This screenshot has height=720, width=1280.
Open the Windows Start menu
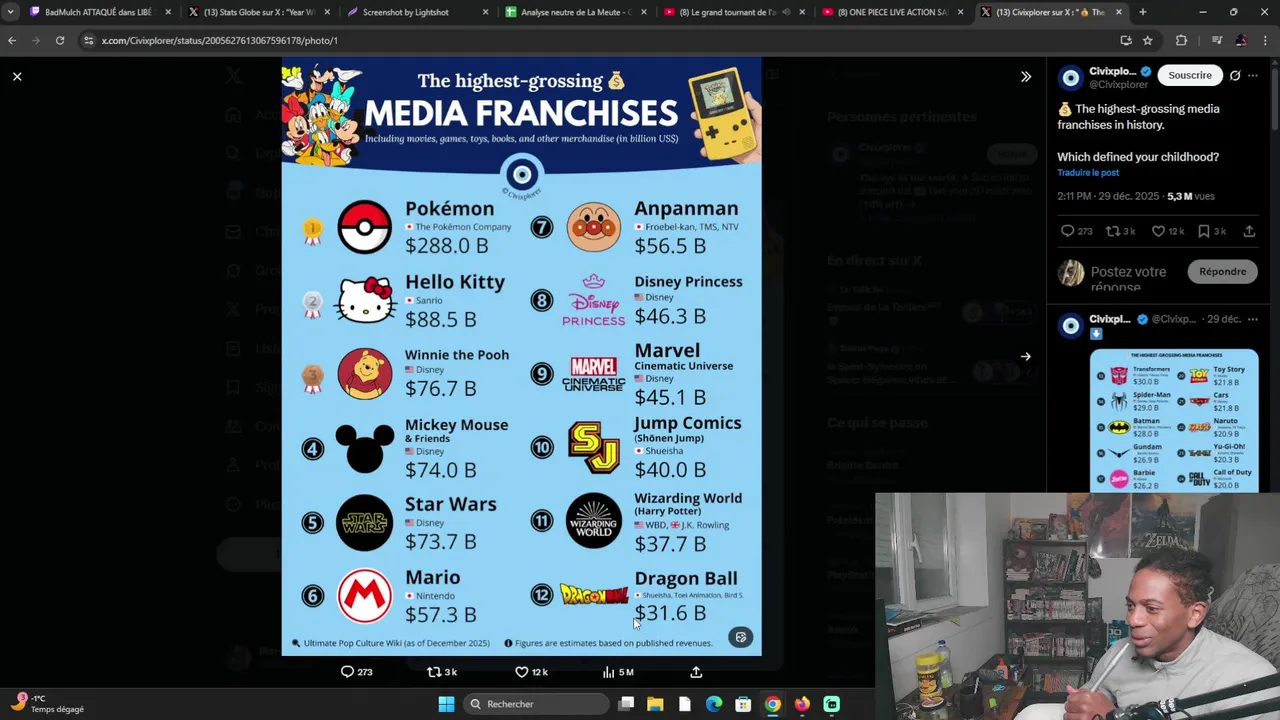click(446, 704)
